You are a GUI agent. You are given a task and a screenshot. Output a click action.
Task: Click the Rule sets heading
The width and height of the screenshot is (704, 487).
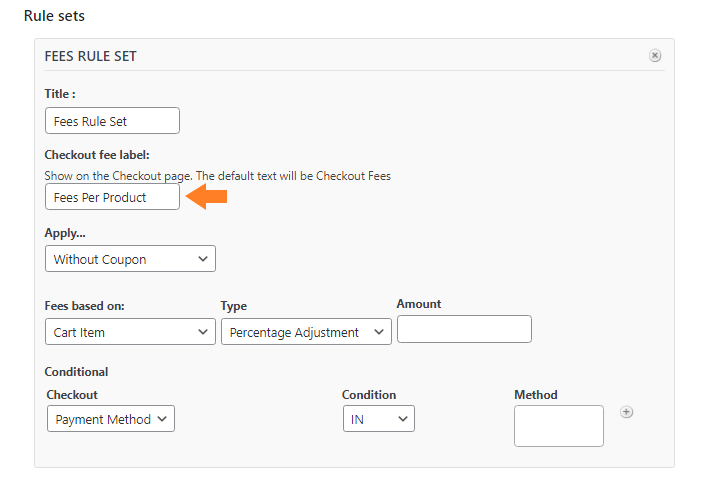coord(54,16)
